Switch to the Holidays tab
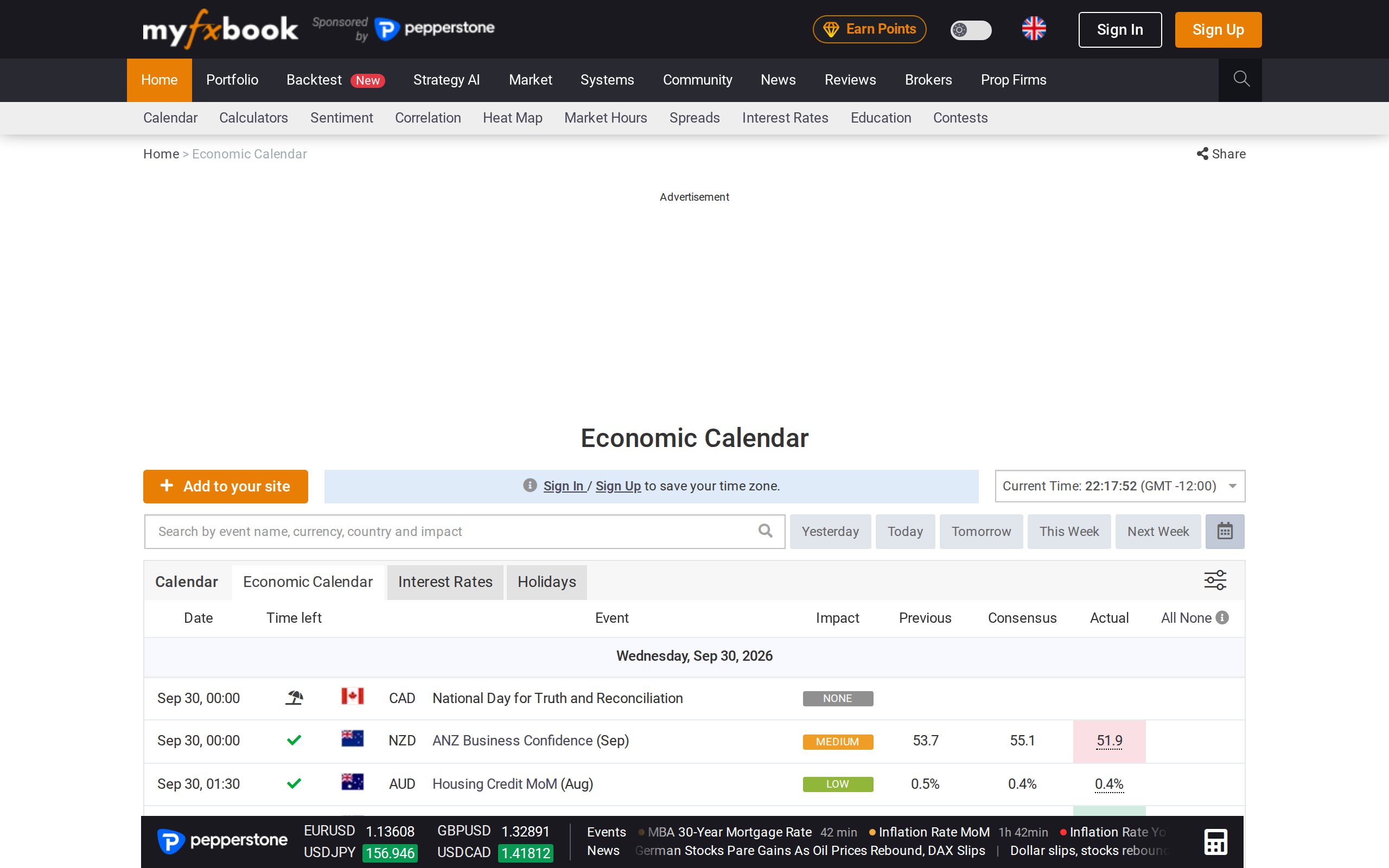 coord(546,582)
